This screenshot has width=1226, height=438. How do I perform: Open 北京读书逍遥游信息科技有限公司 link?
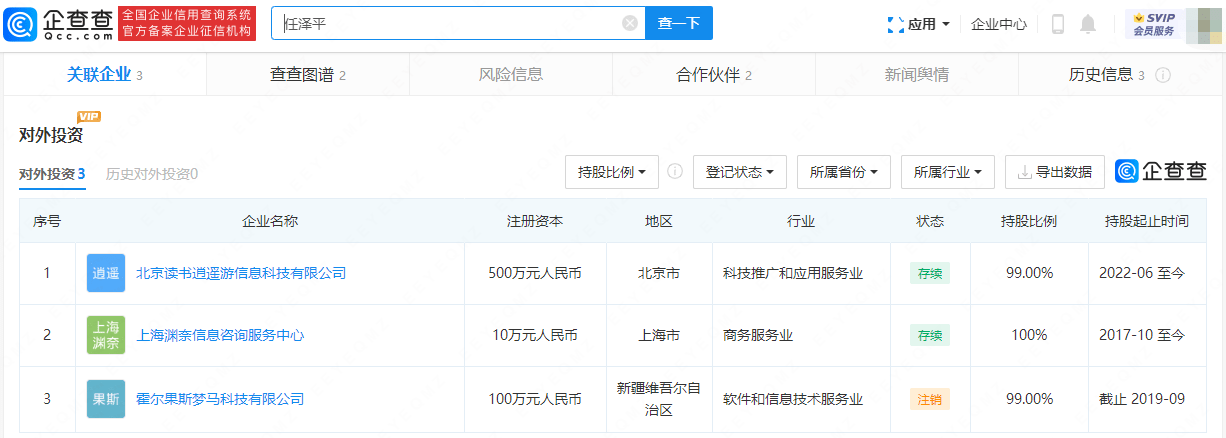(241, 273)
